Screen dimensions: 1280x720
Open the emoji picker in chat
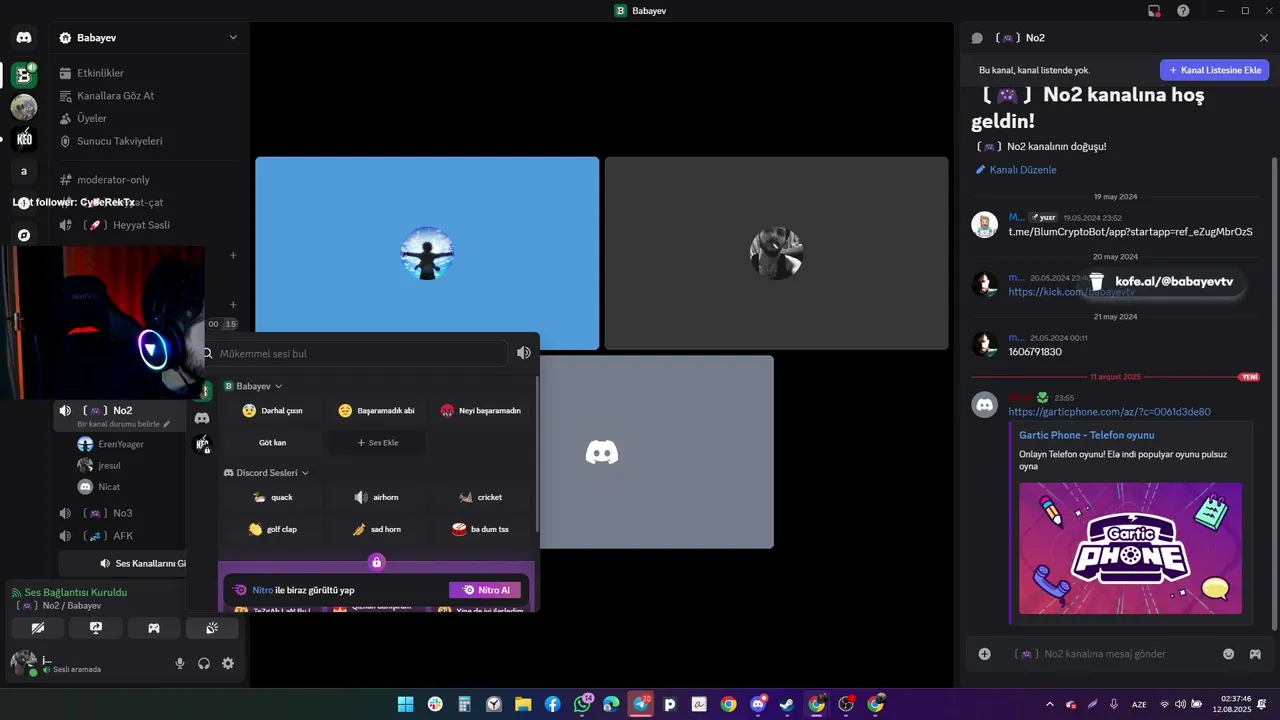1229,654
